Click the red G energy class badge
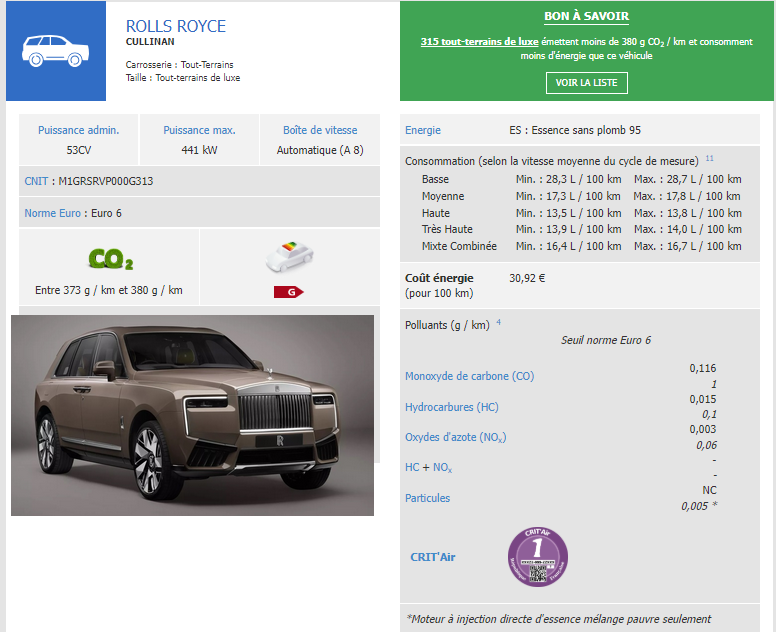 pyautogui.click(x=289, y=292)
